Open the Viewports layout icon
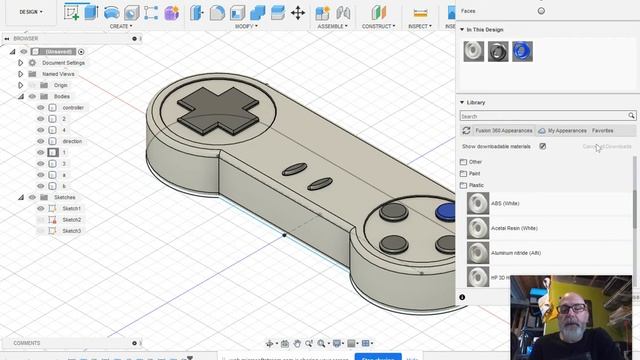The image size is (640, 360). coord(366,344)
